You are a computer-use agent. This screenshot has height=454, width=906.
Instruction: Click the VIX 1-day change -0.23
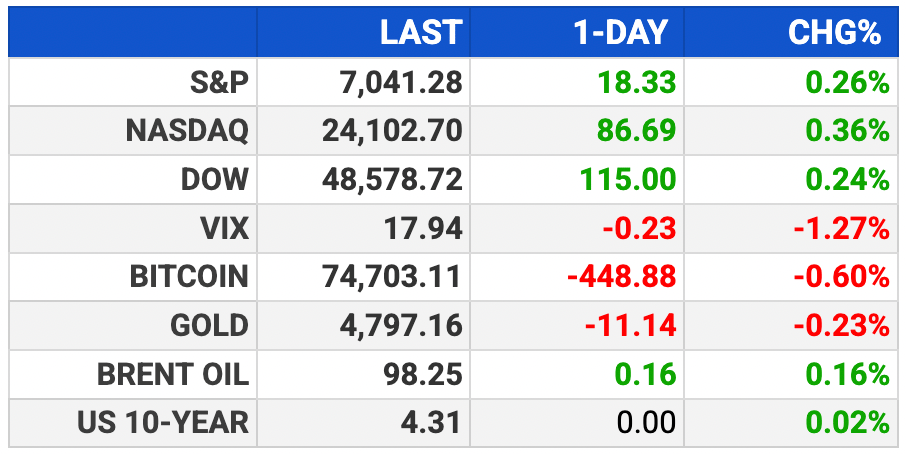coord(639,229)
